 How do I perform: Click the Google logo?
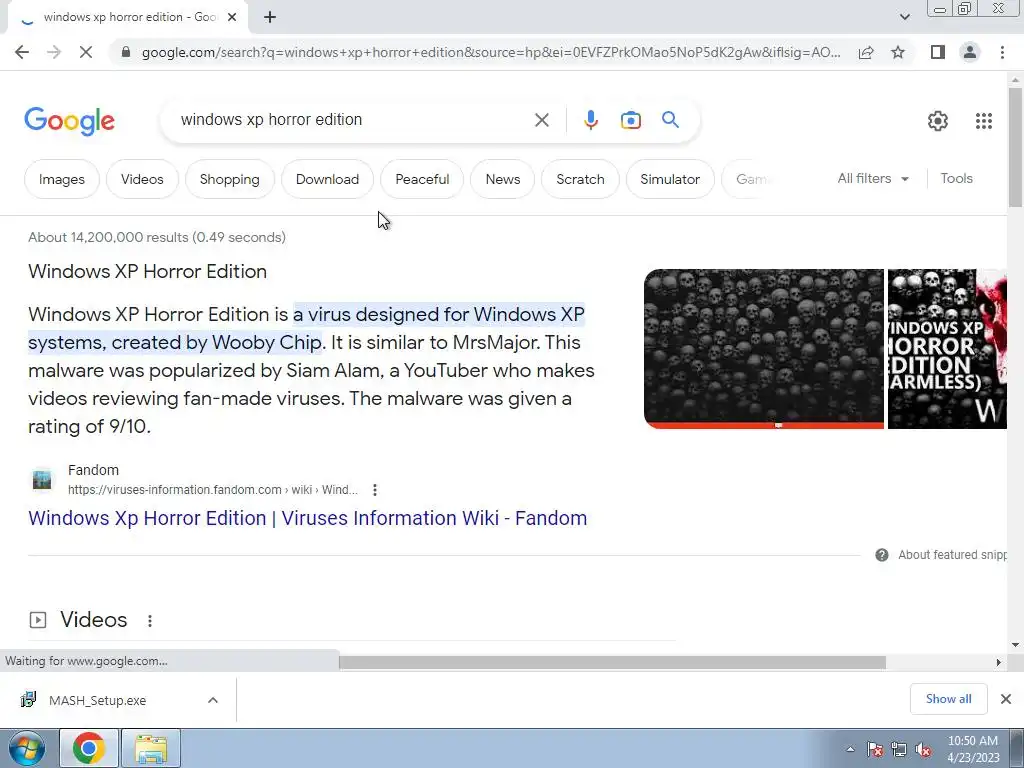pos(69,121)
